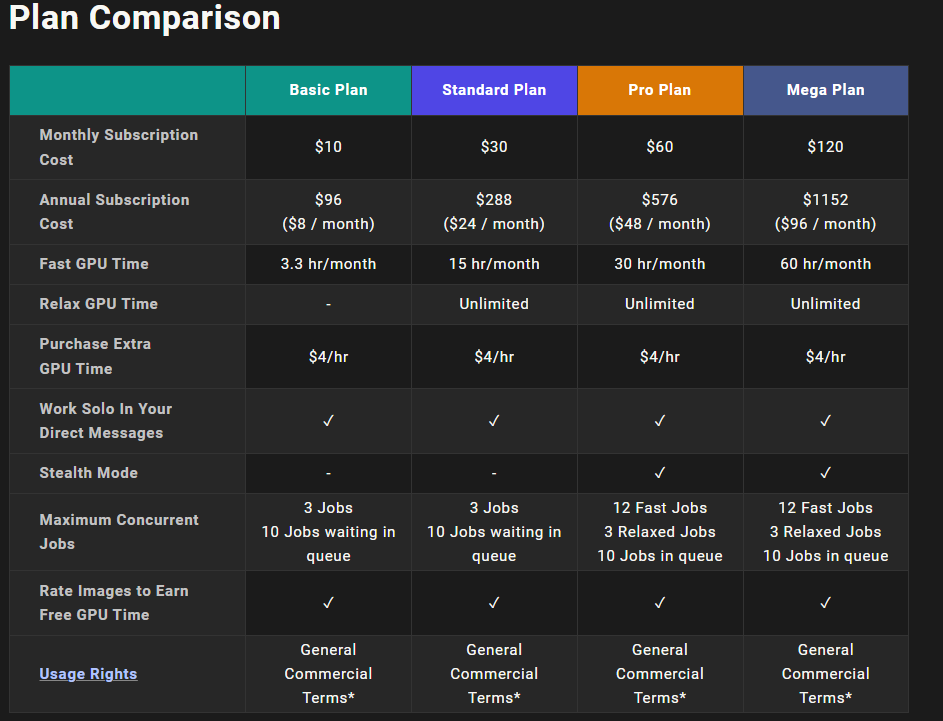Click the Relax GPU Time row label

tap(99, 304)
